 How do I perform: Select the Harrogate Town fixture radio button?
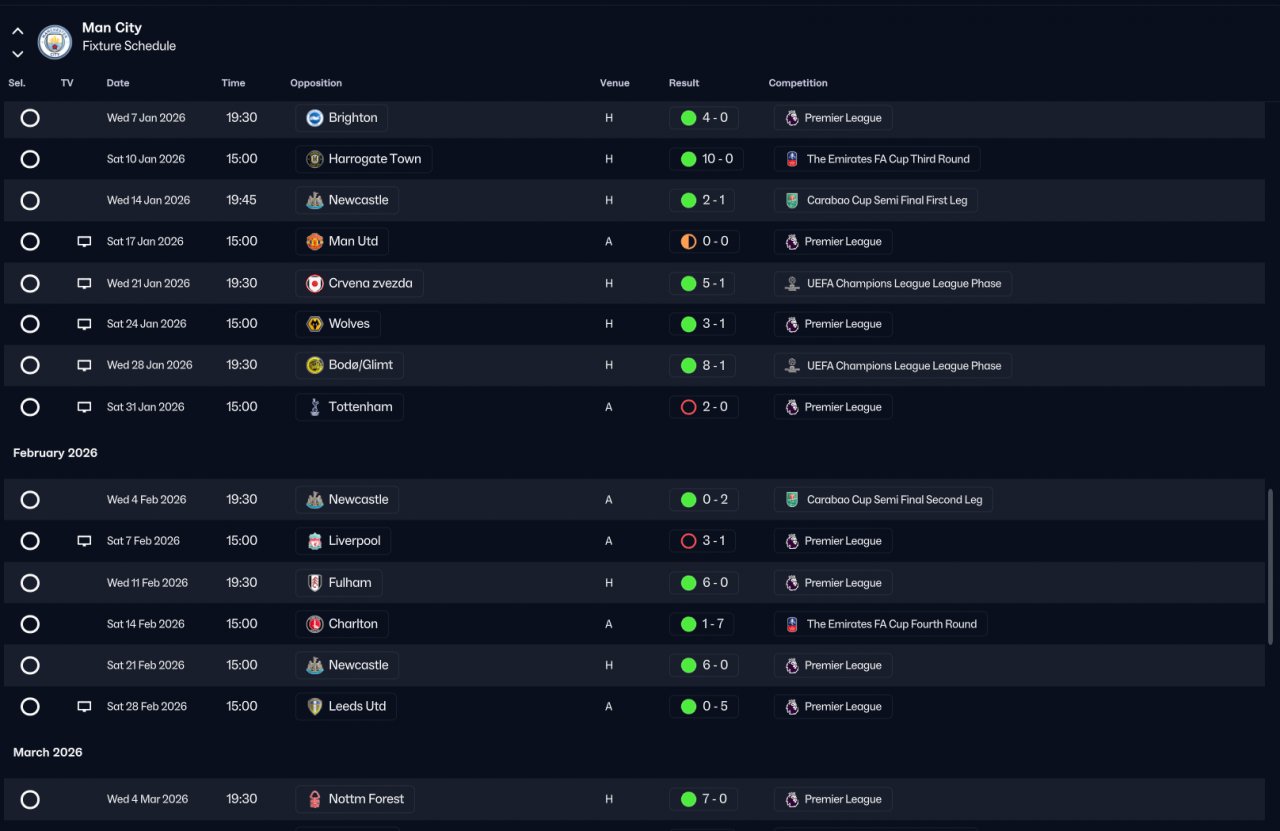(x=30, y=159)
